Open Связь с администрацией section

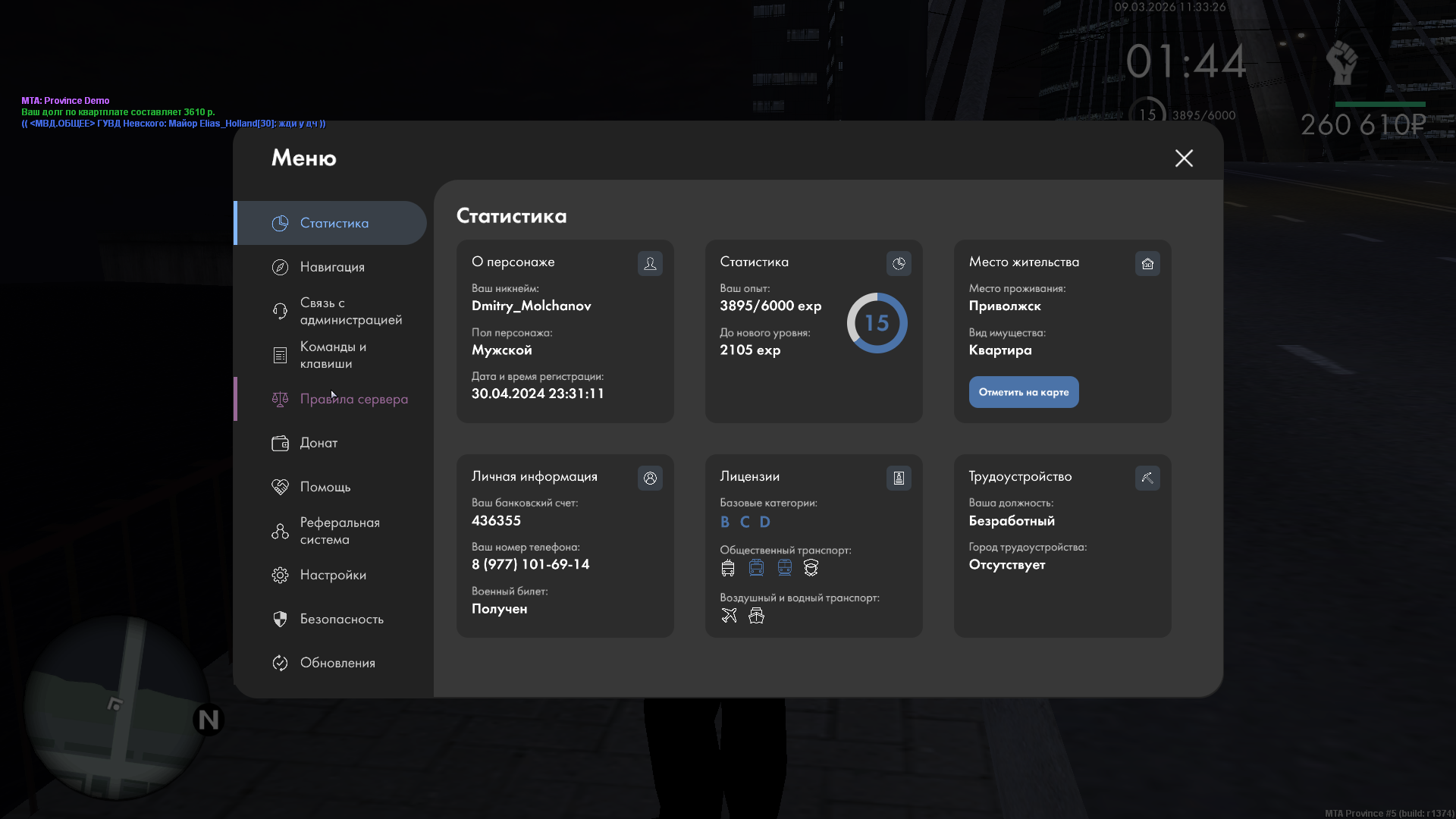point(350,311)
